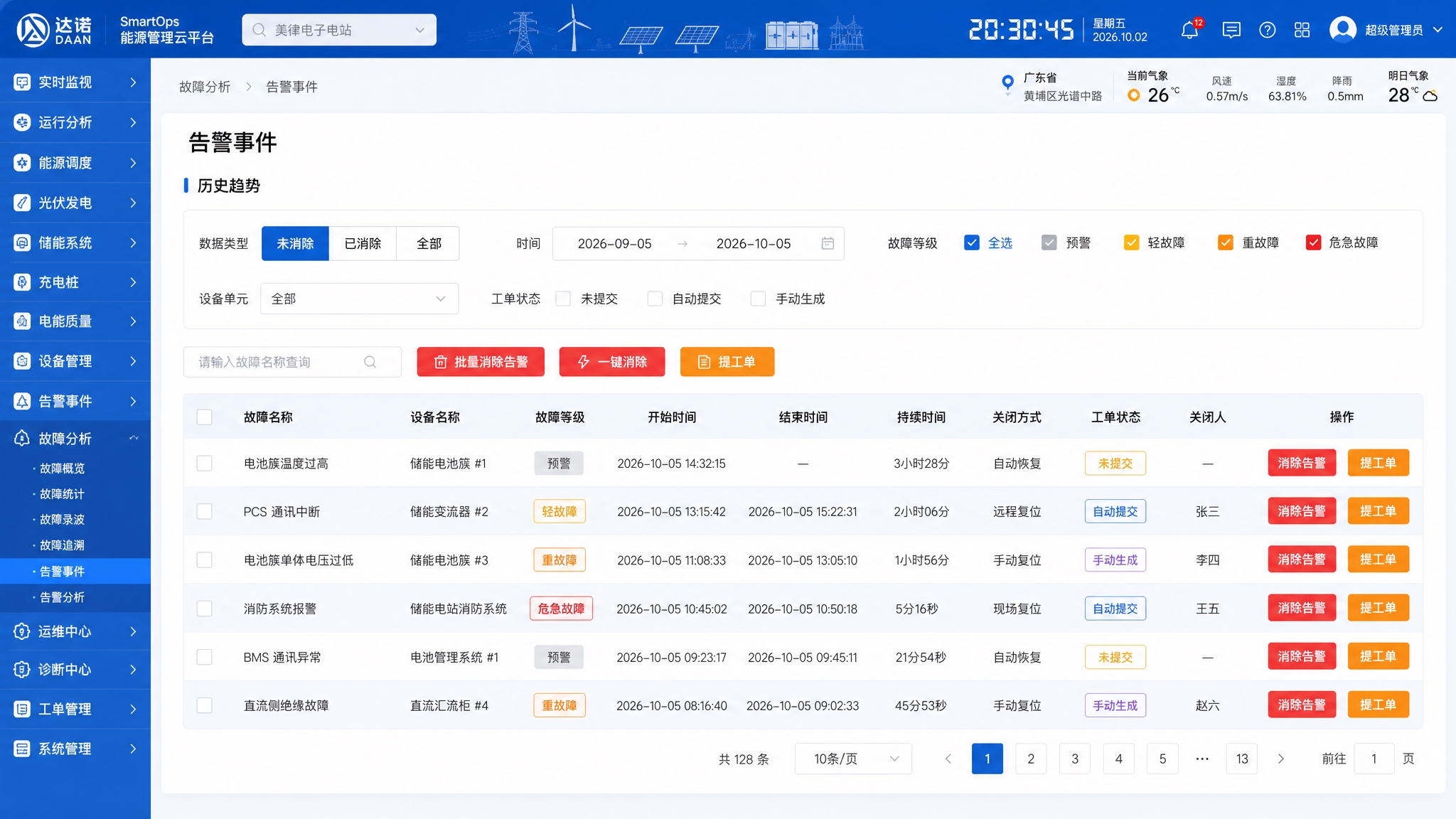This screenshot has width=1456, height=819.
Task: Click the 实时监视 sidebar icon
Action: [22, 82]
